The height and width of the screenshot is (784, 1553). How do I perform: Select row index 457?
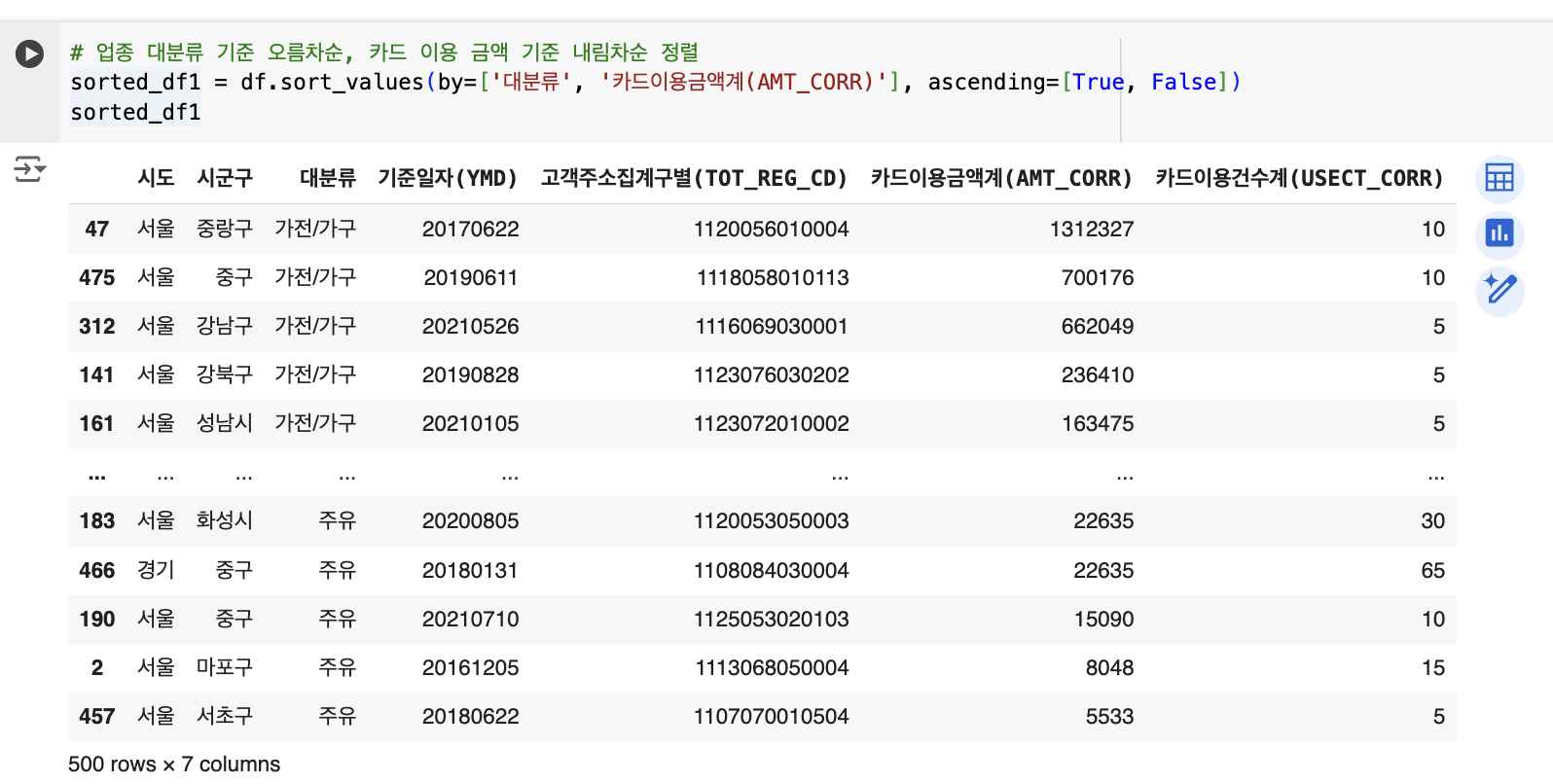click(96, 717)
